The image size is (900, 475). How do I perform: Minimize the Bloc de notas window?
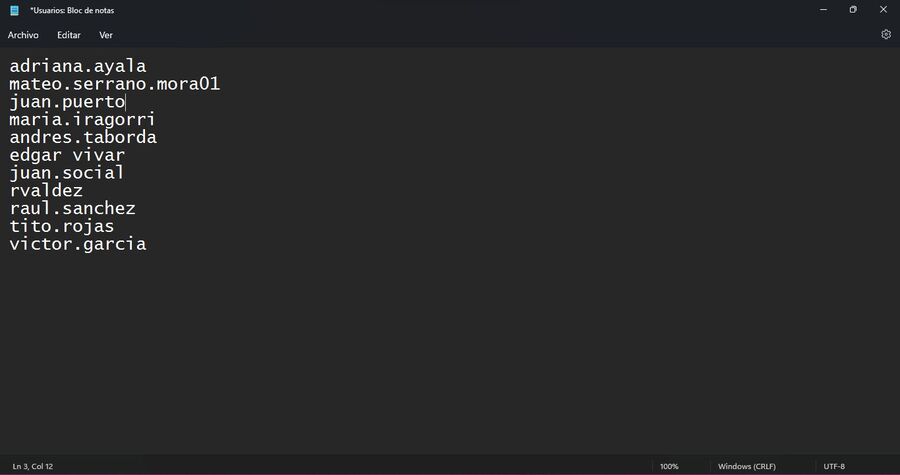[823, 10]
